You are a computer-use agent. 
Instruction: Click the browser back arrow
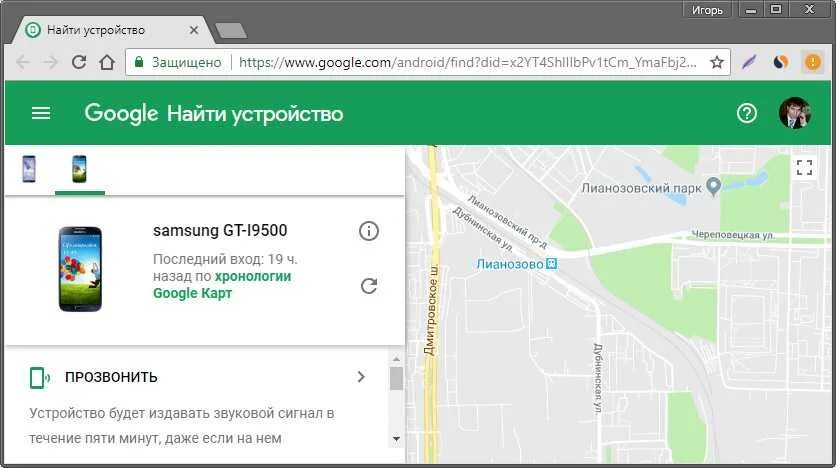point(22,62)
